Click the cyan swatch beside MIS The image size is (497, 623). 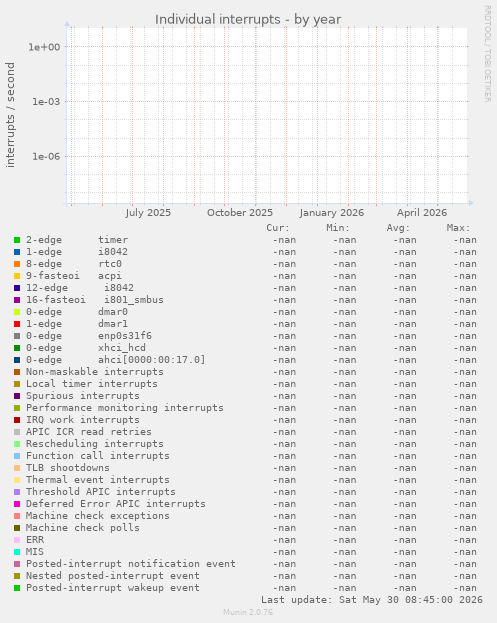coord(17,552)
